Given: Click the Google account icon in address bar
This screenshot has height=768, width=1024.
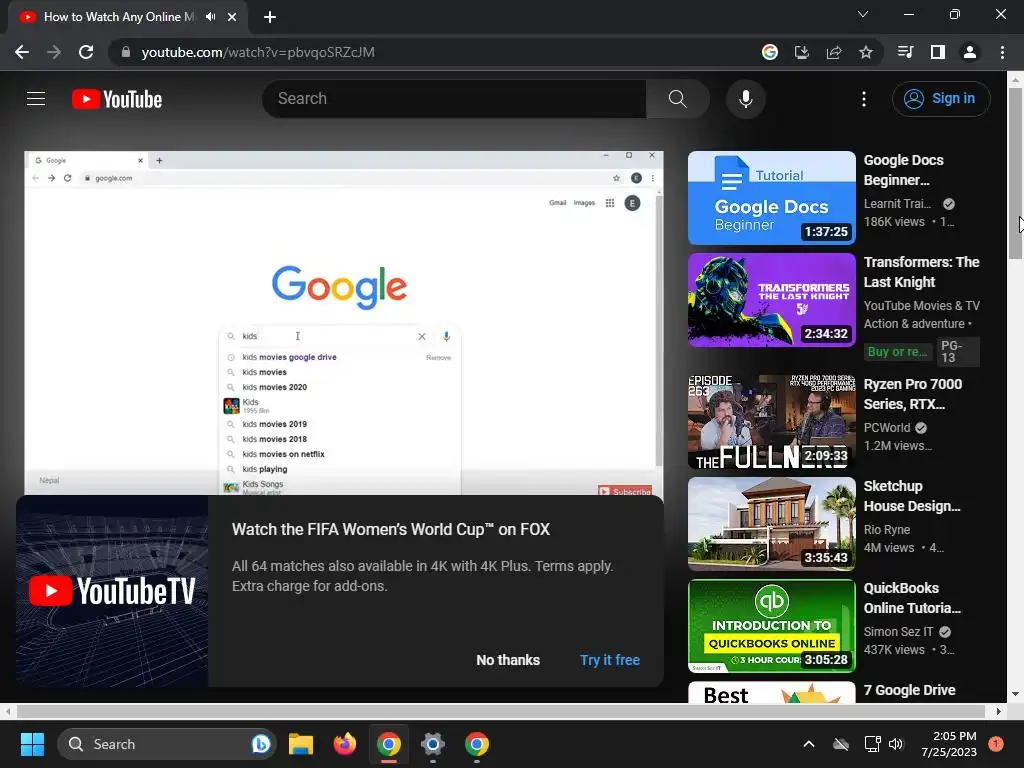Looking at the screenshot, I should 770,52.
